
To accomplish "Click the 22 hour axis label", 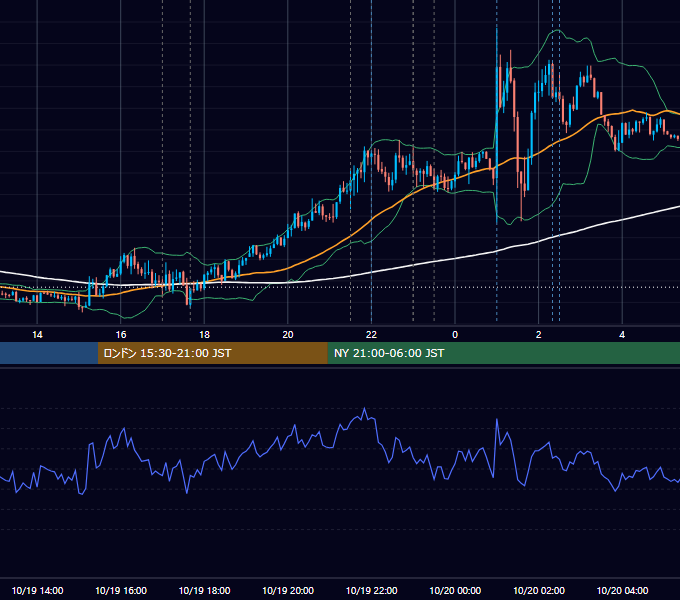I will [371, 335].
